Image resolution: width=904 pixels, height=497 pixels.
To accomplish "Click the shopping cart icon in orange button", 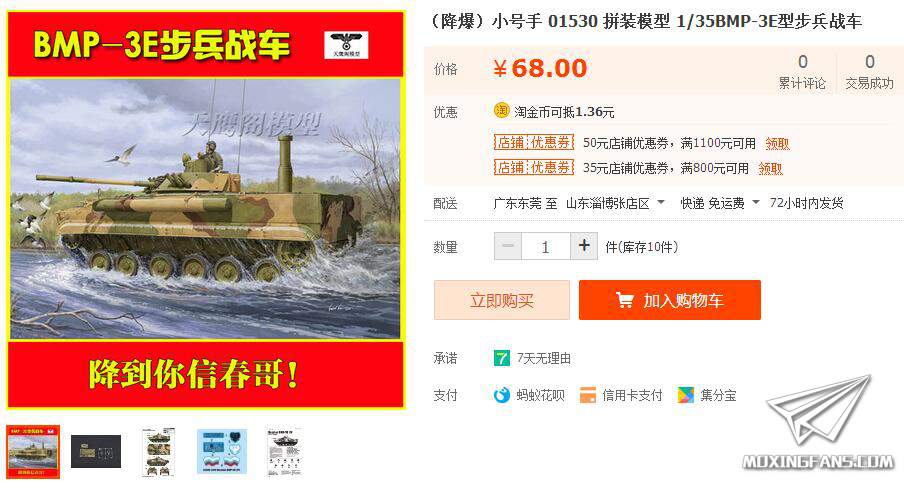I will [624, 300].
